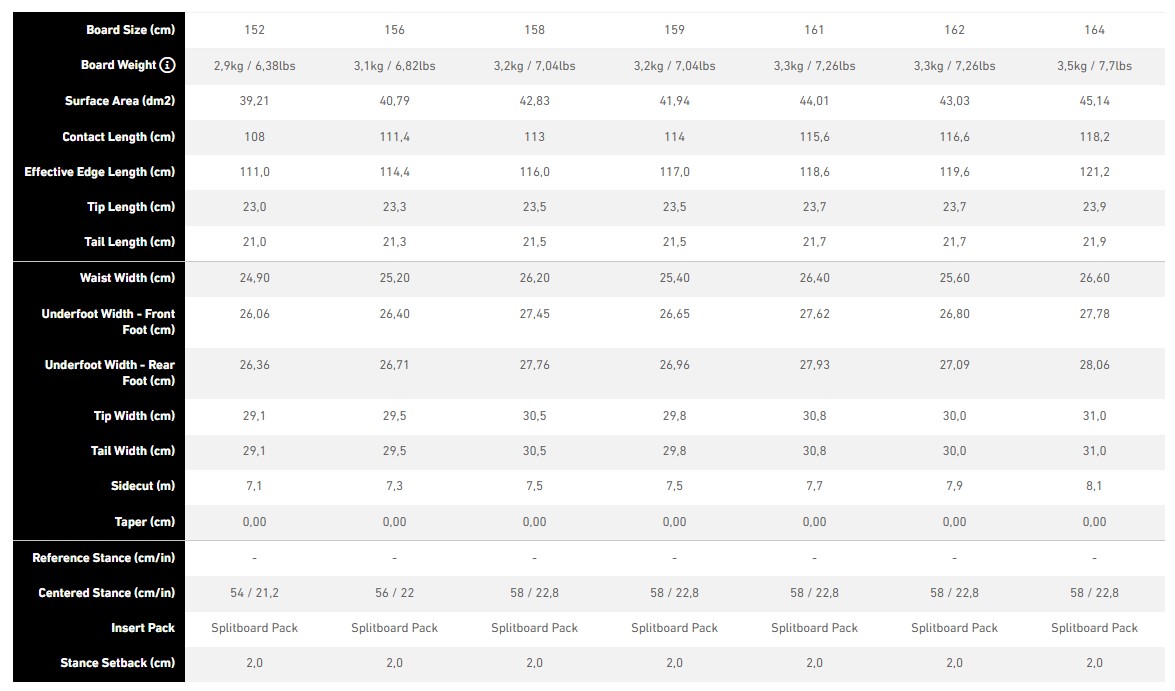The height and width of the screenshot is (691, 1175).
Task: Click the Taper (cm) row label
Action: click(x=145, y=522)
